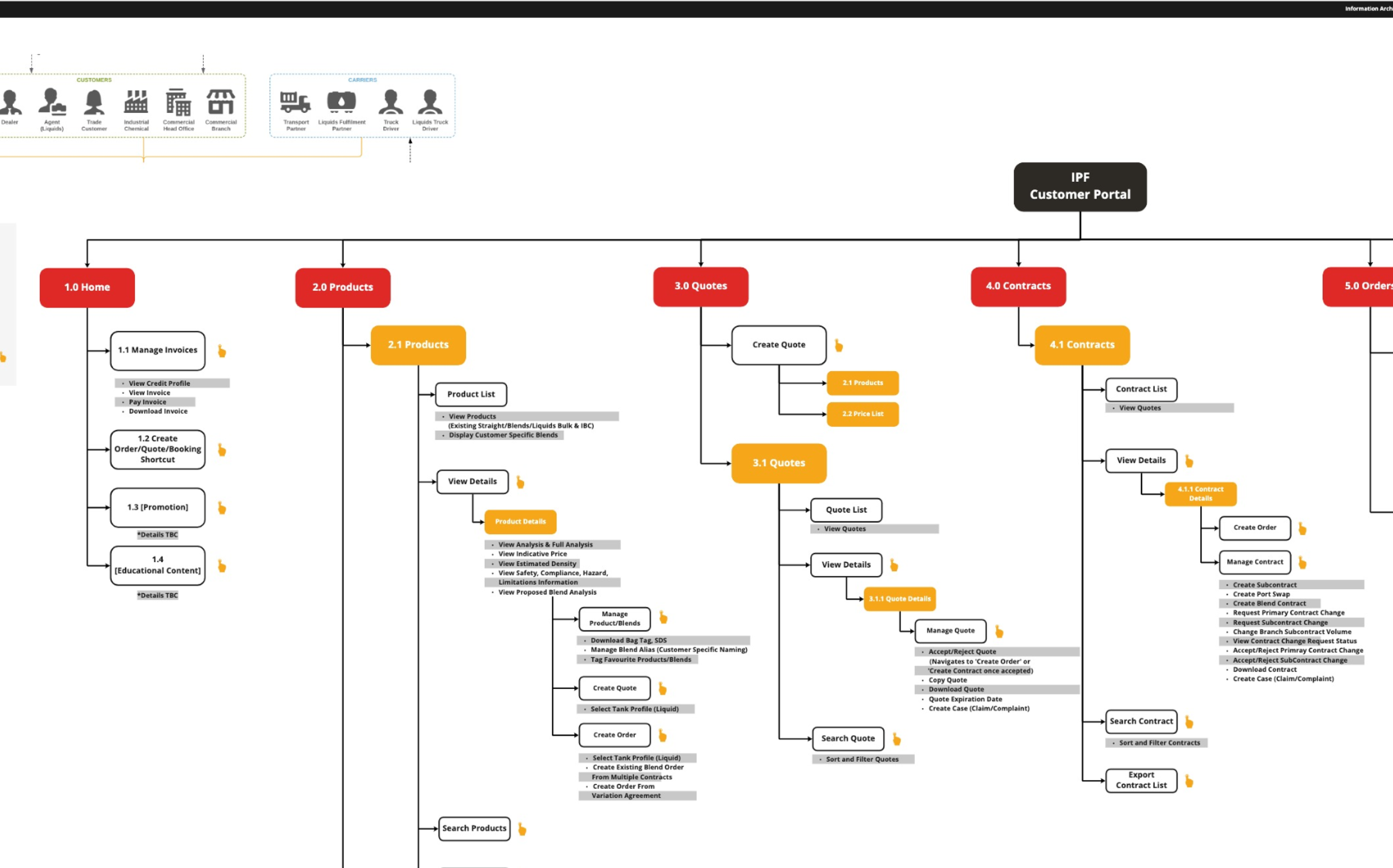This screenshot has height=868, width=1393.
Task: Click hand icon beside 1.4 [Educational Content]
Action: click(x=222, y=566)
